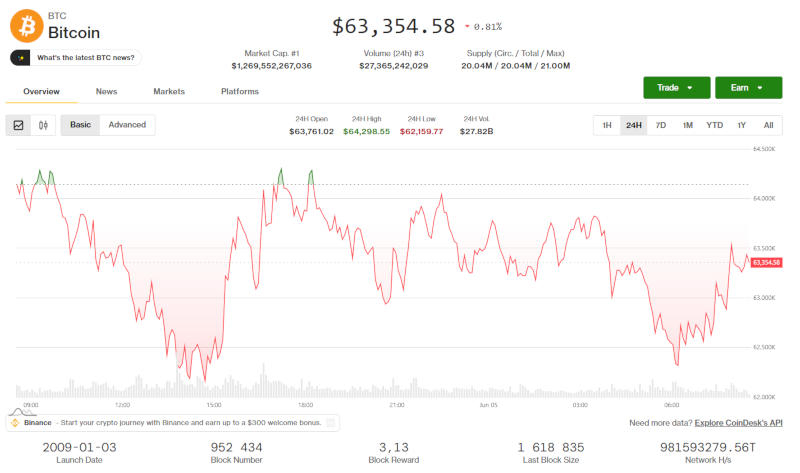Click the orange Bitcoin logo icon
The width and height of the screenshot is (800, 473).
coord(27,26)
